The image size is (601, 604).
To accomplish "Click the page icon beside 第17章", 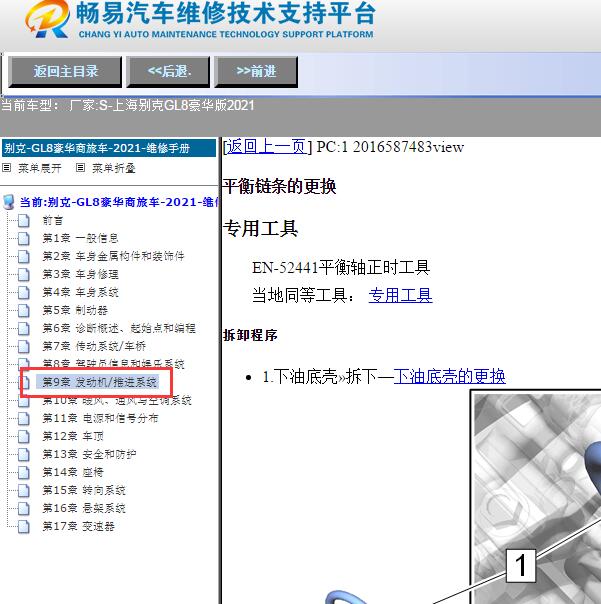I will pos(24,527).
